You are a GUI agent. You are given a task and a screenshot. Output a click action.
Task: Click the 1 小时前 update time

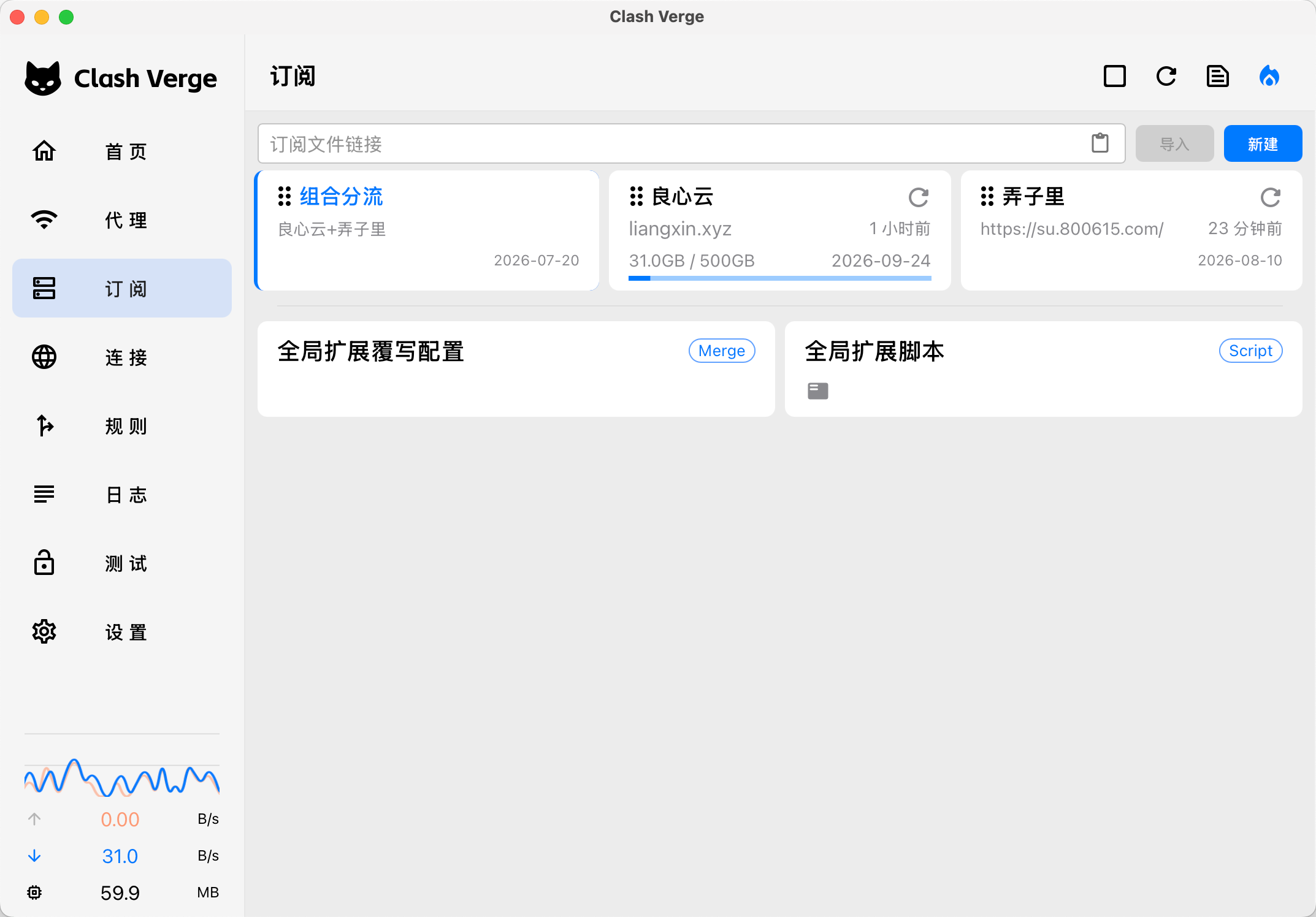pyautogui.click(x=900, y=229)
